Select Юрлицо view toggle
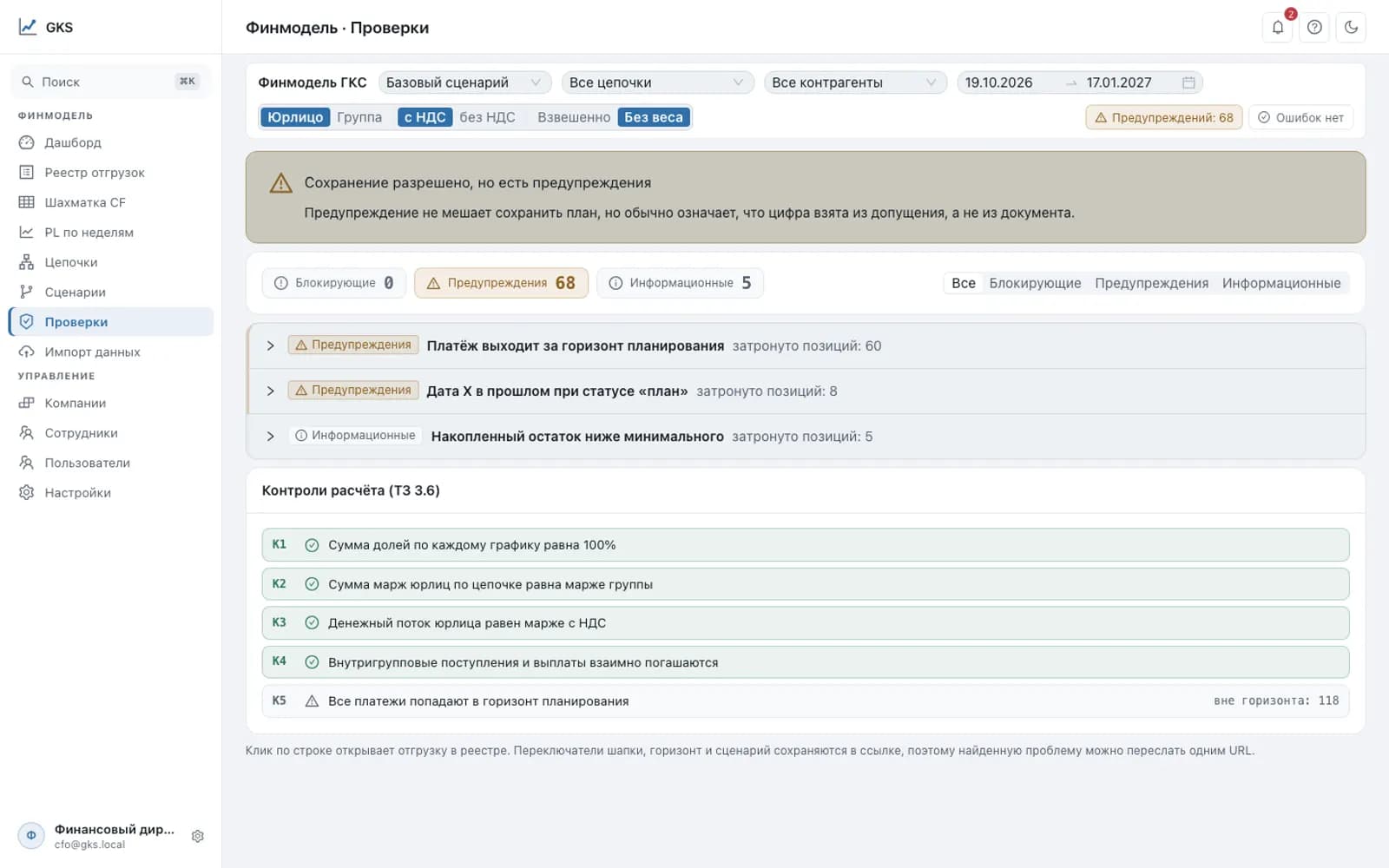The image size is (1389, 868). click(295, 117)
